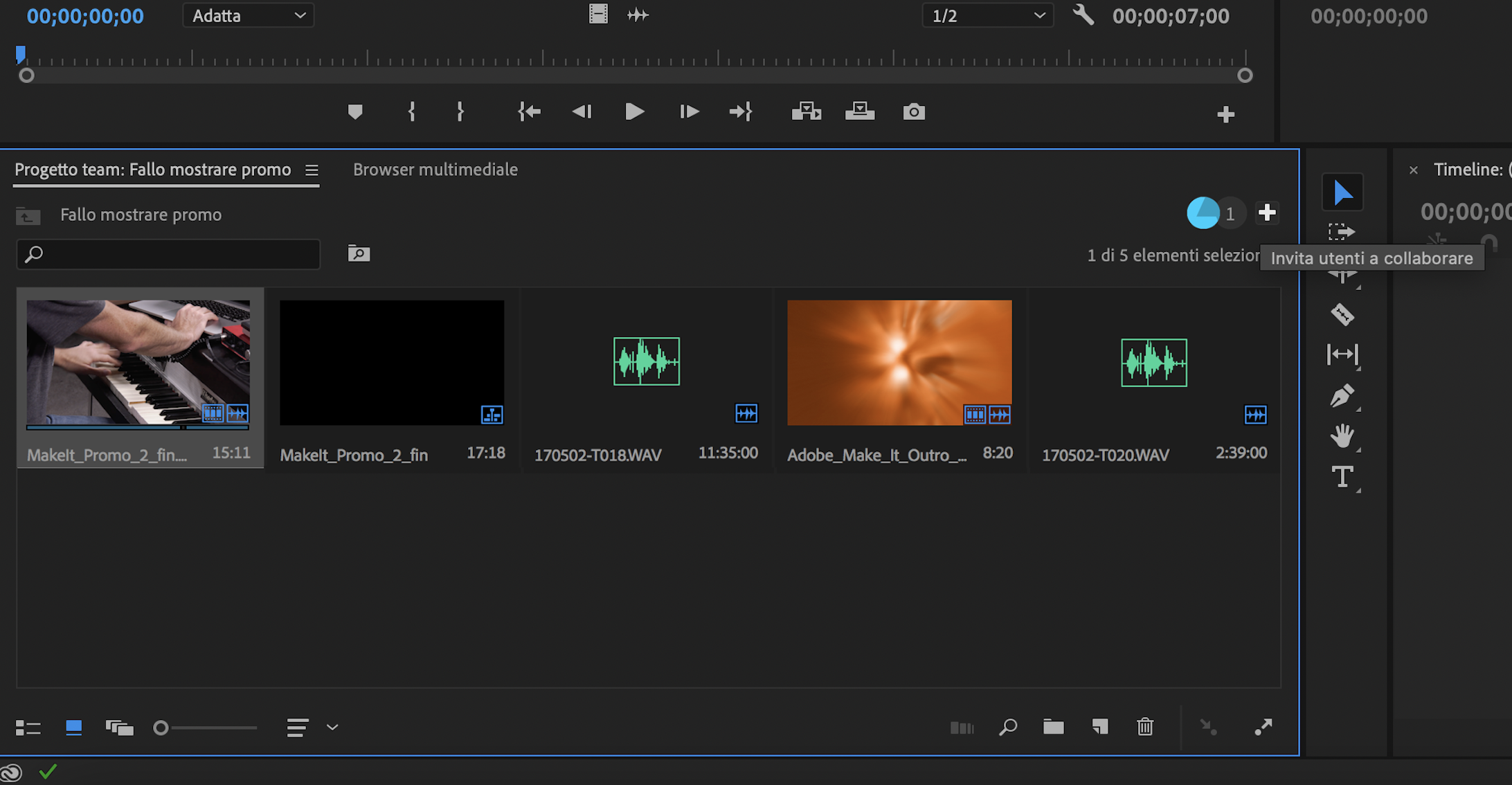The width and height of the screenshot is (1512, 785).
Task: Switch to Icon View
Action: (73, 728)
